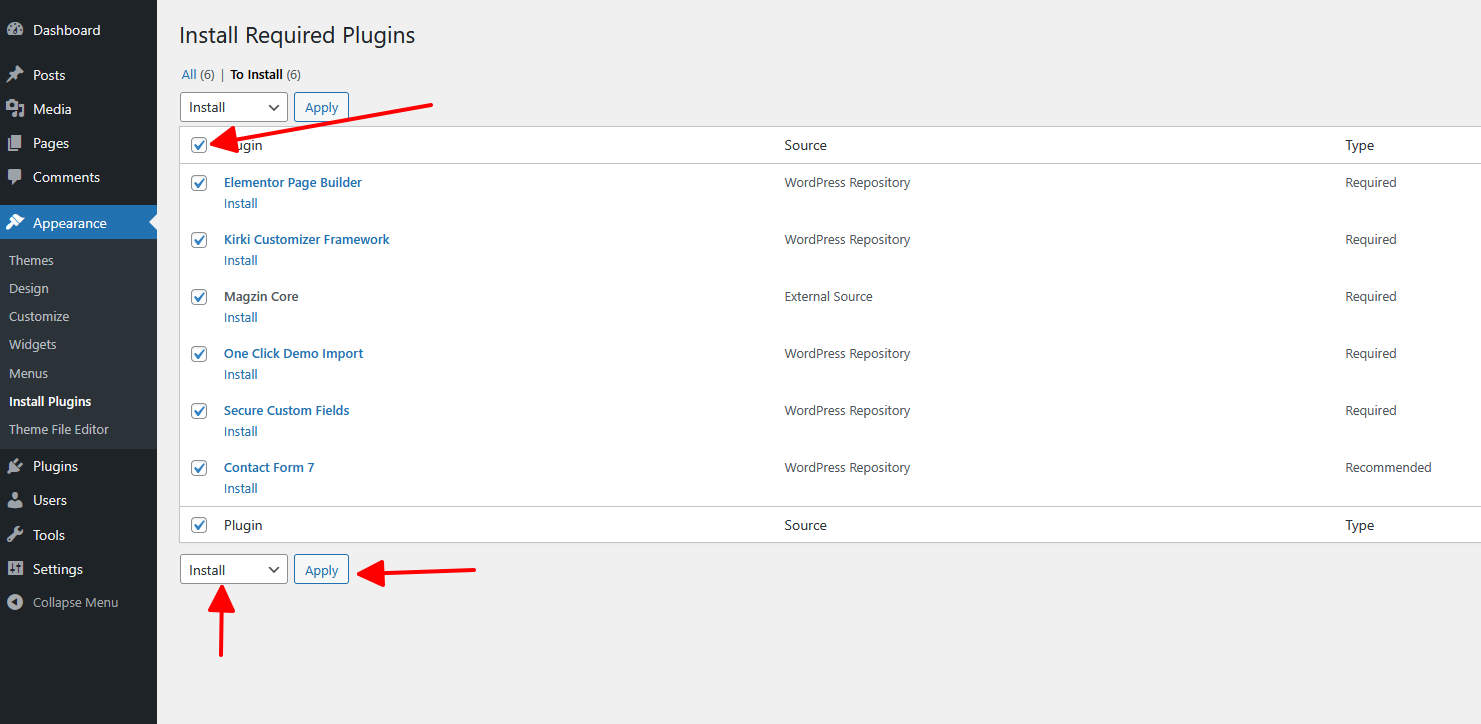Image resolution: width=1481 pixels, height=724 pixels.
Task: Open the Customize submenu item
Action: pos(39,316)
